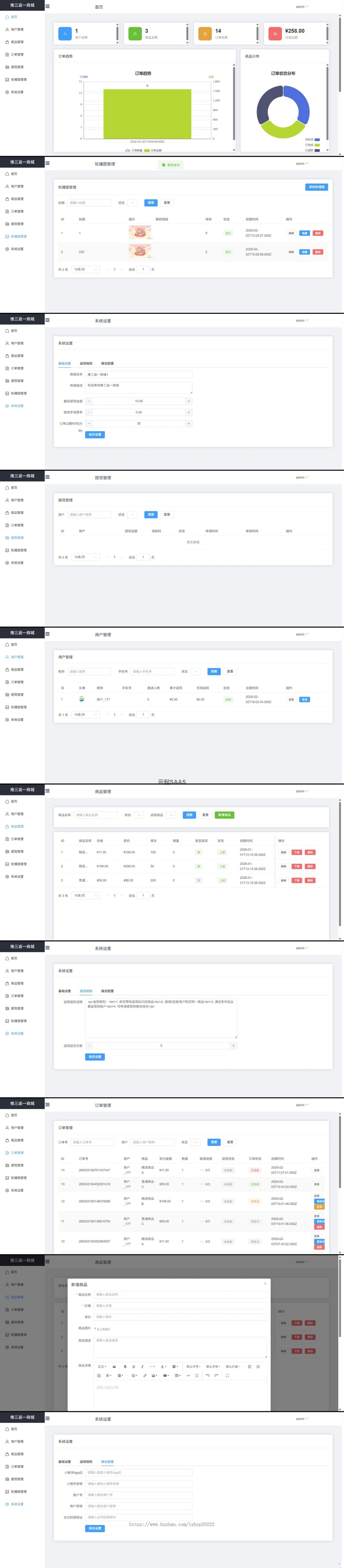Open the text color dropdown in 新增商品 editor
344x1568 pixels.
pyautogui.click(x=163, y=1367)
